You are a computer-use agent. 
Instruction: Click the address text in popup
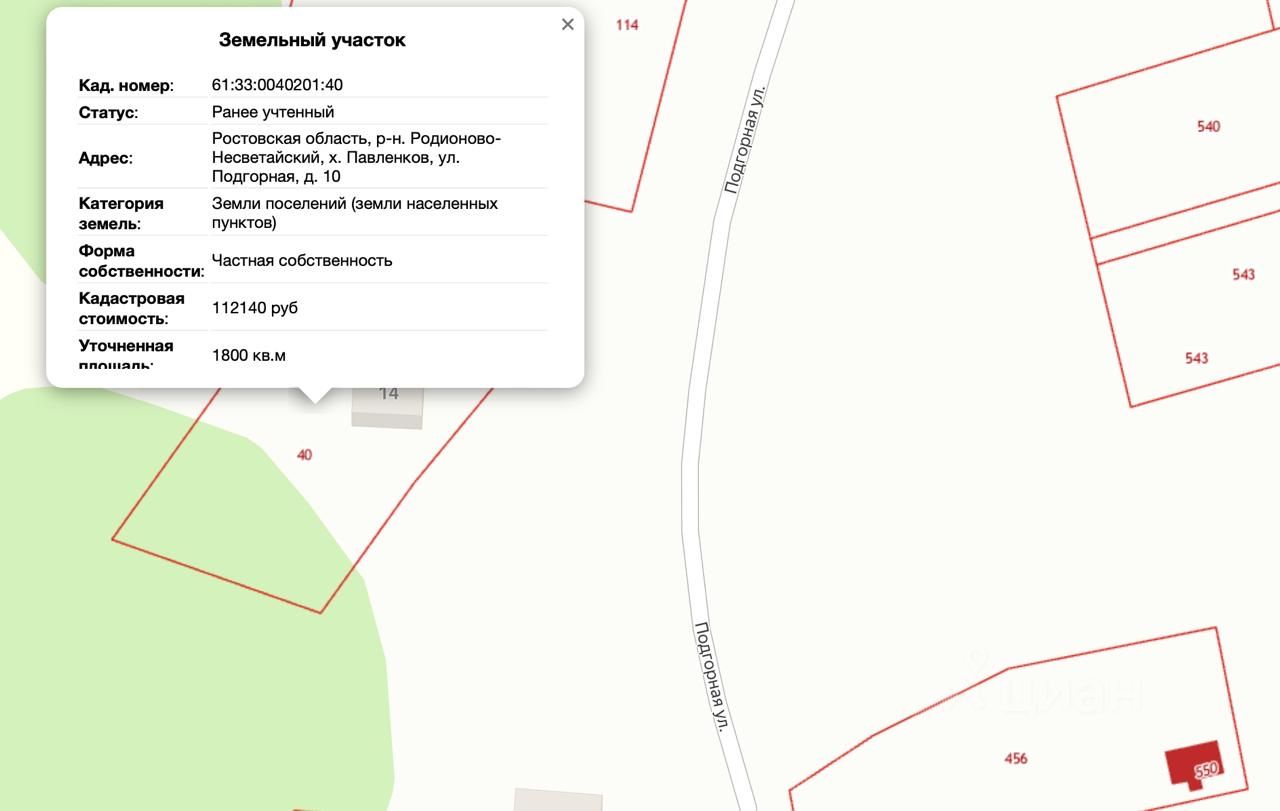click(x=357, y=157)
